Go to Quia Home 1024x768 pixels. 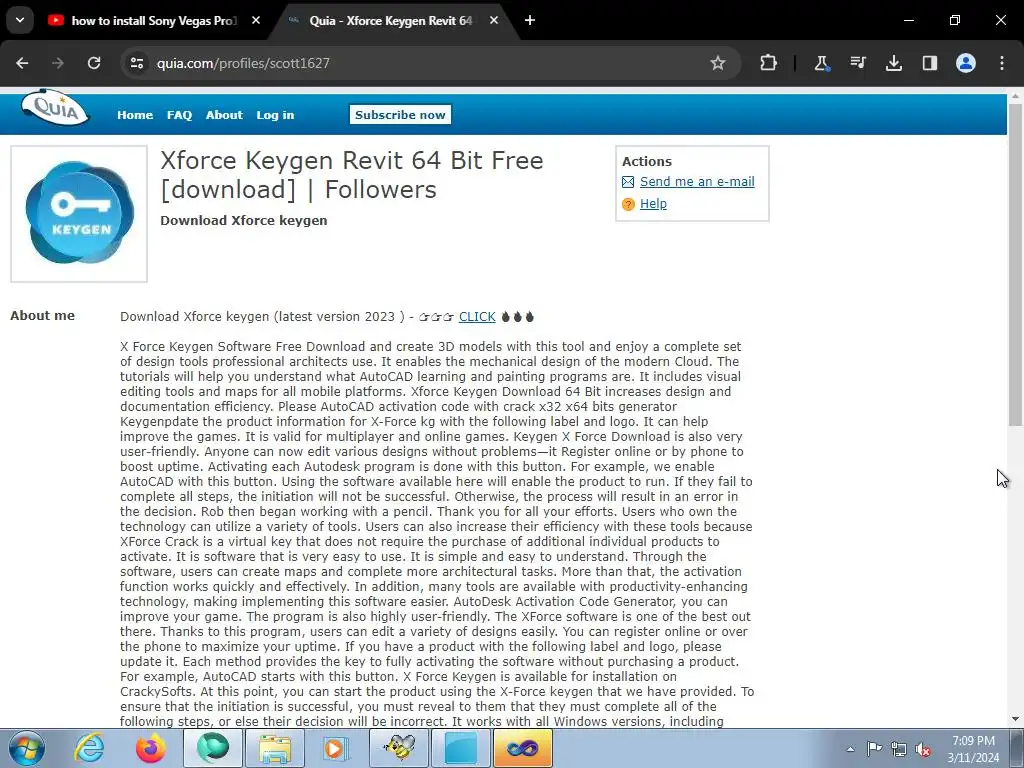click(x=135, y=115)
